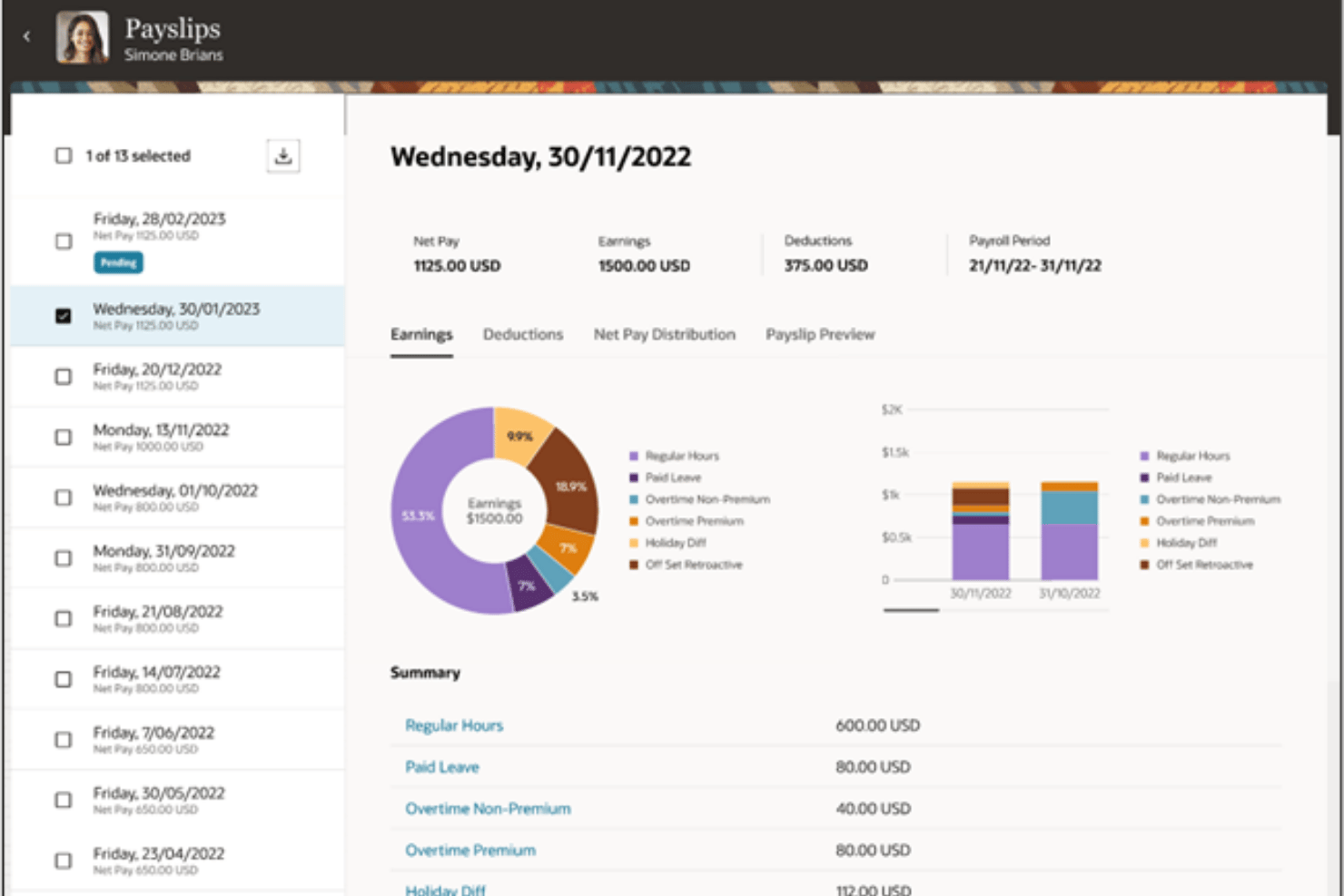Select the Monday, 13/11/2022 payslip title
Image resolution: width=1344 pixels, height=896 pixels.
161,430
